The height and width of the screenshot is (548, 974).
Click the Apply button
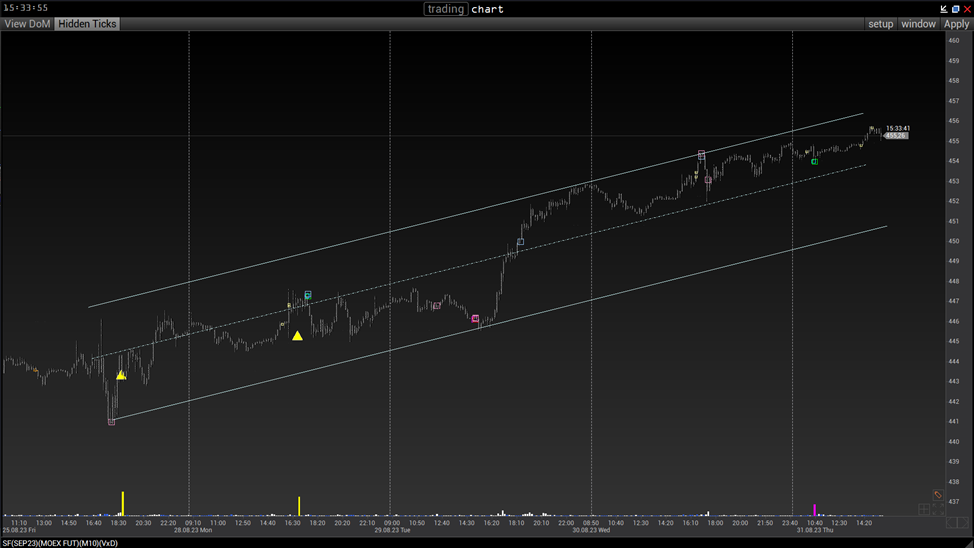click(956, 24)
